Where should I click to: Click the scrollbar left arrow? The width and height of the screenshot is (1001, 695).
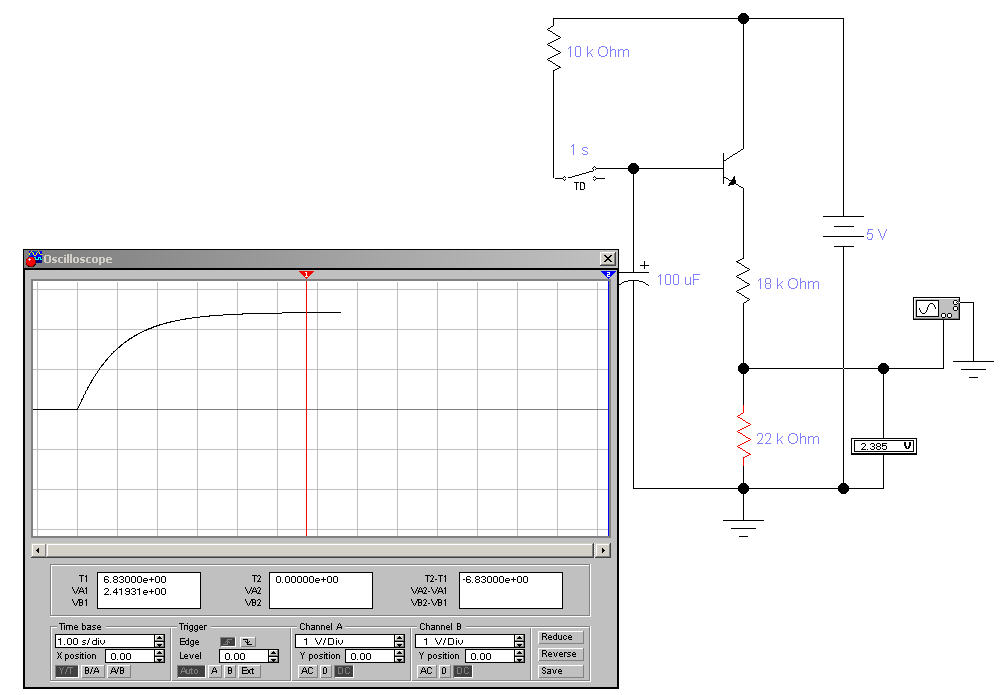[38, 550]
